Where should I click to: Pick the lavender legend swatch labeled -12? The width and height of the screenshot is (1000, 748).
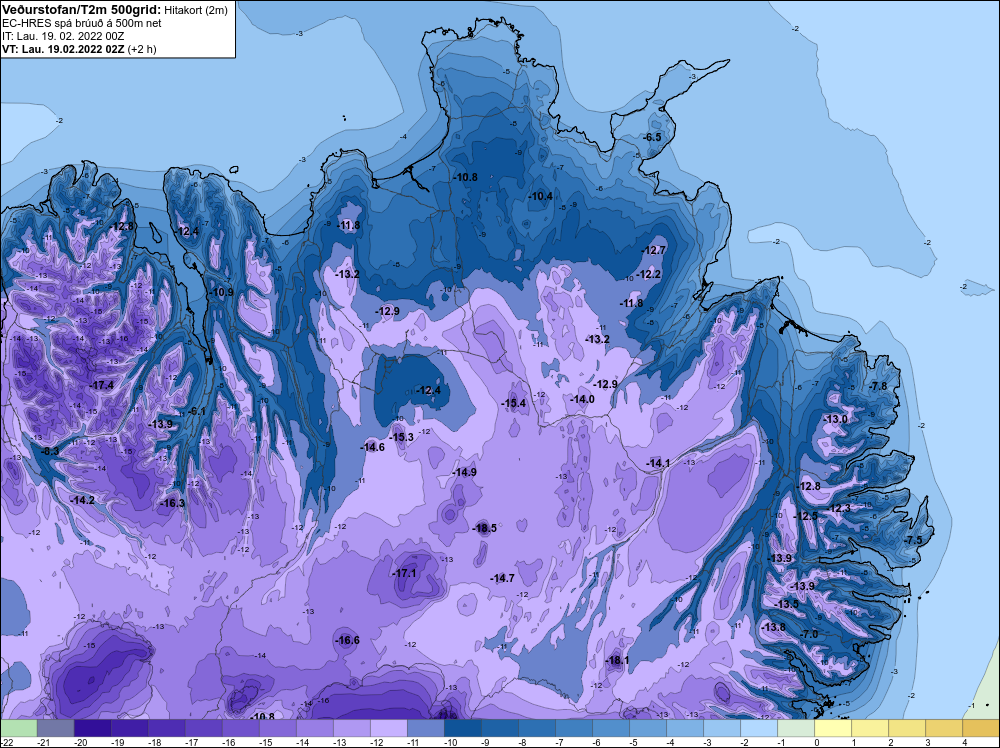click(x=388, y=729)
